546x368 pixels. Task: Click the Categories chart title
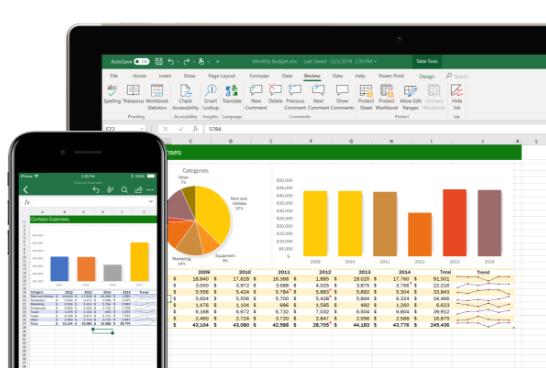pyautogui.click(x=195, y=171)
